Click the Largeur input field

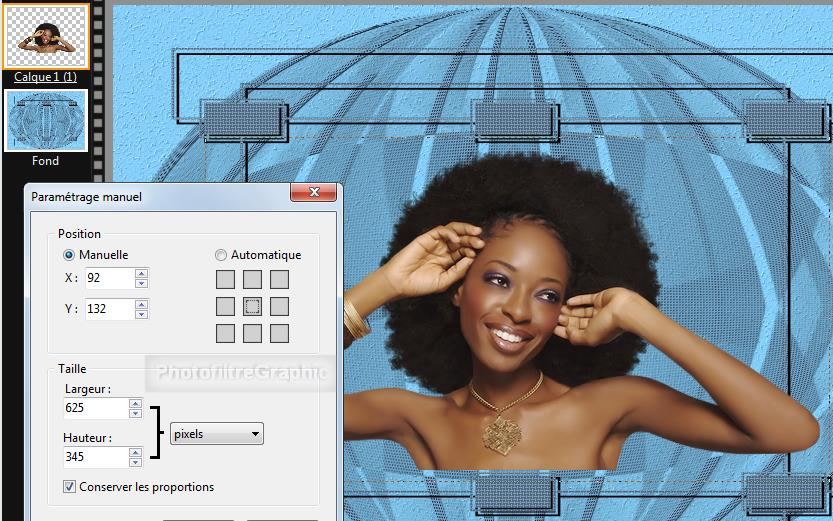[94, 408]
